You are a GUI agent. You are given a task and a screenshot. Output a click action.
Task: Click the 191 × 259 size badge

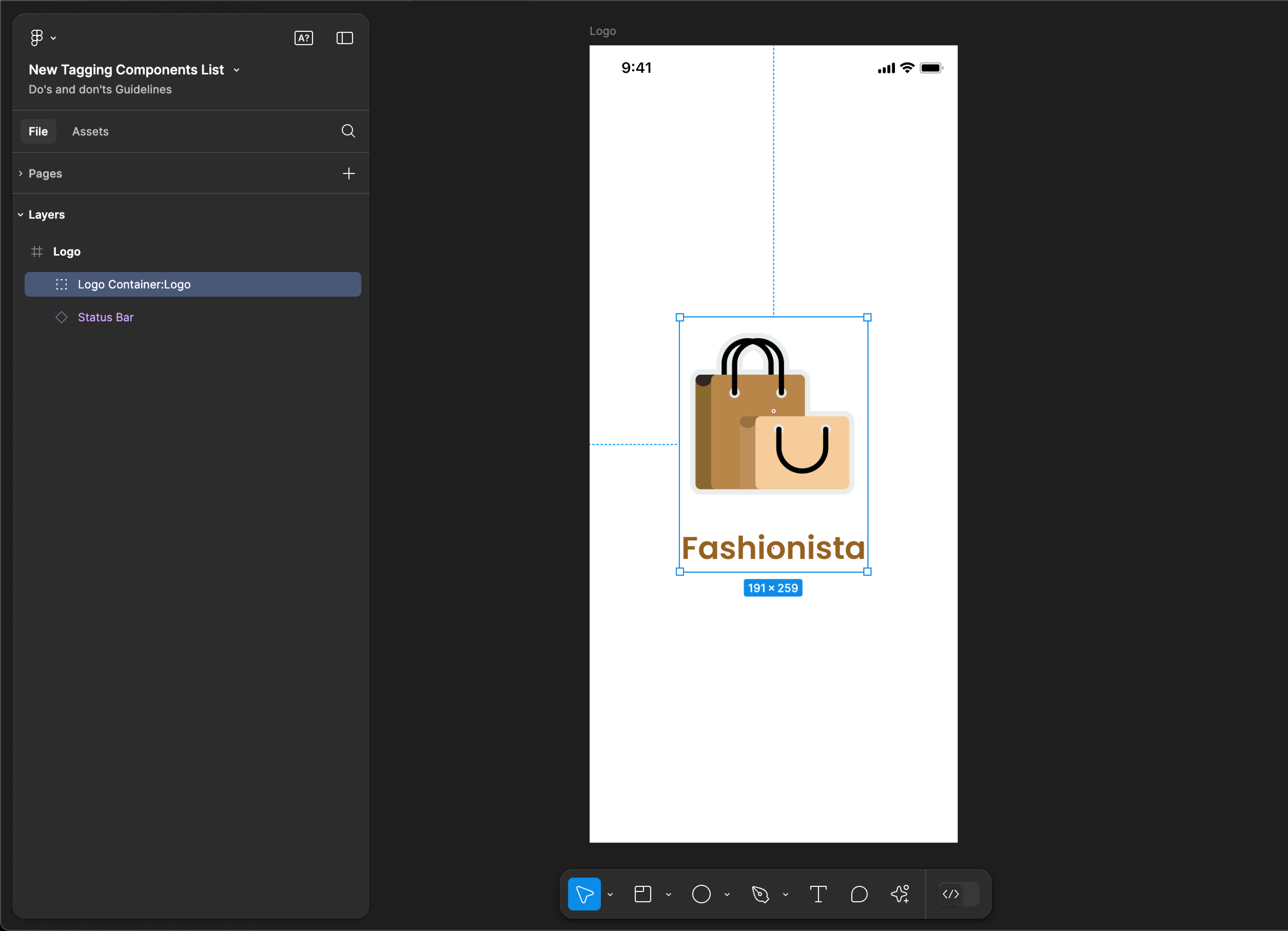pyautogui.click(x=773, y=588)
